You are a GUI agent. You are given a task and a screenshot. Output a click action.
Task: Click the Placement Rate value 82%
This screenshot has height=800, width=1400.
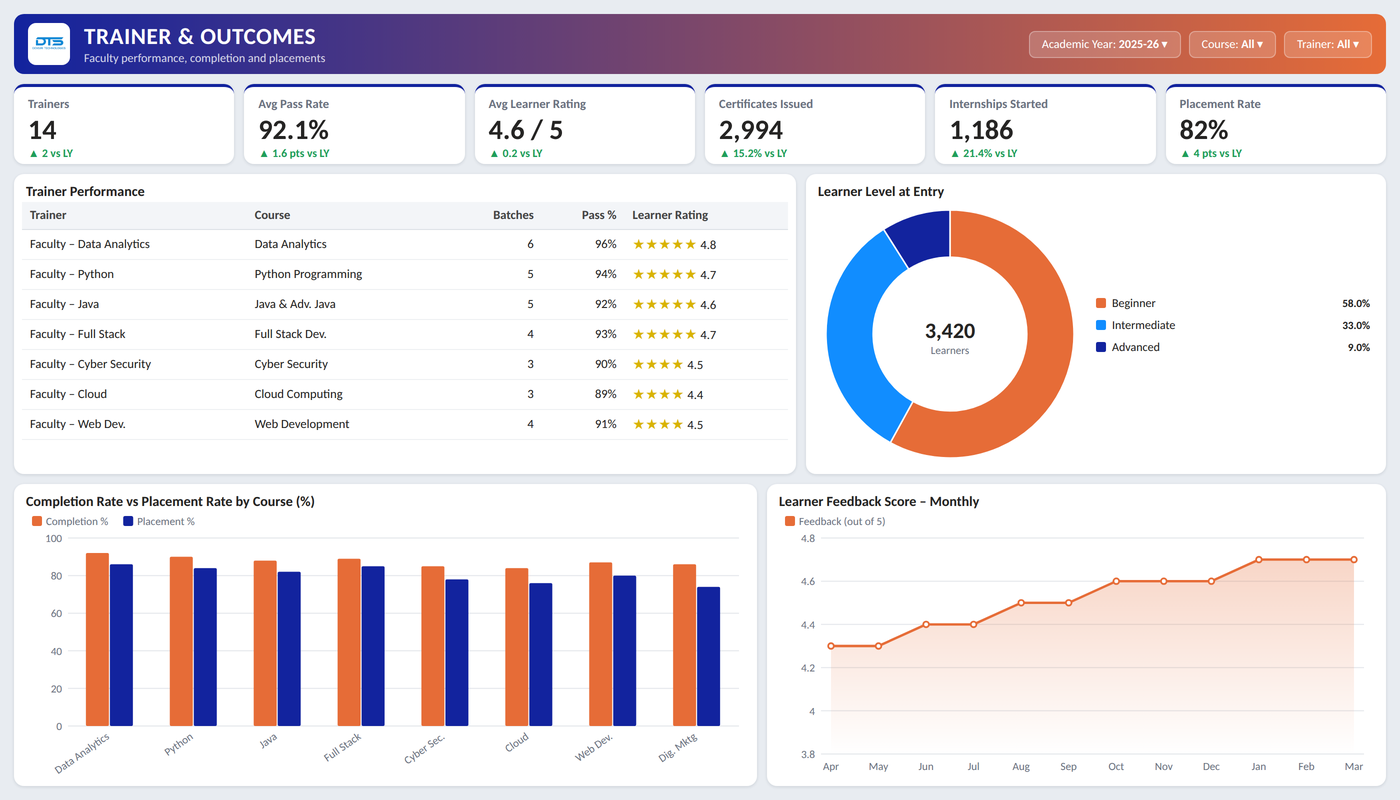1204,130
